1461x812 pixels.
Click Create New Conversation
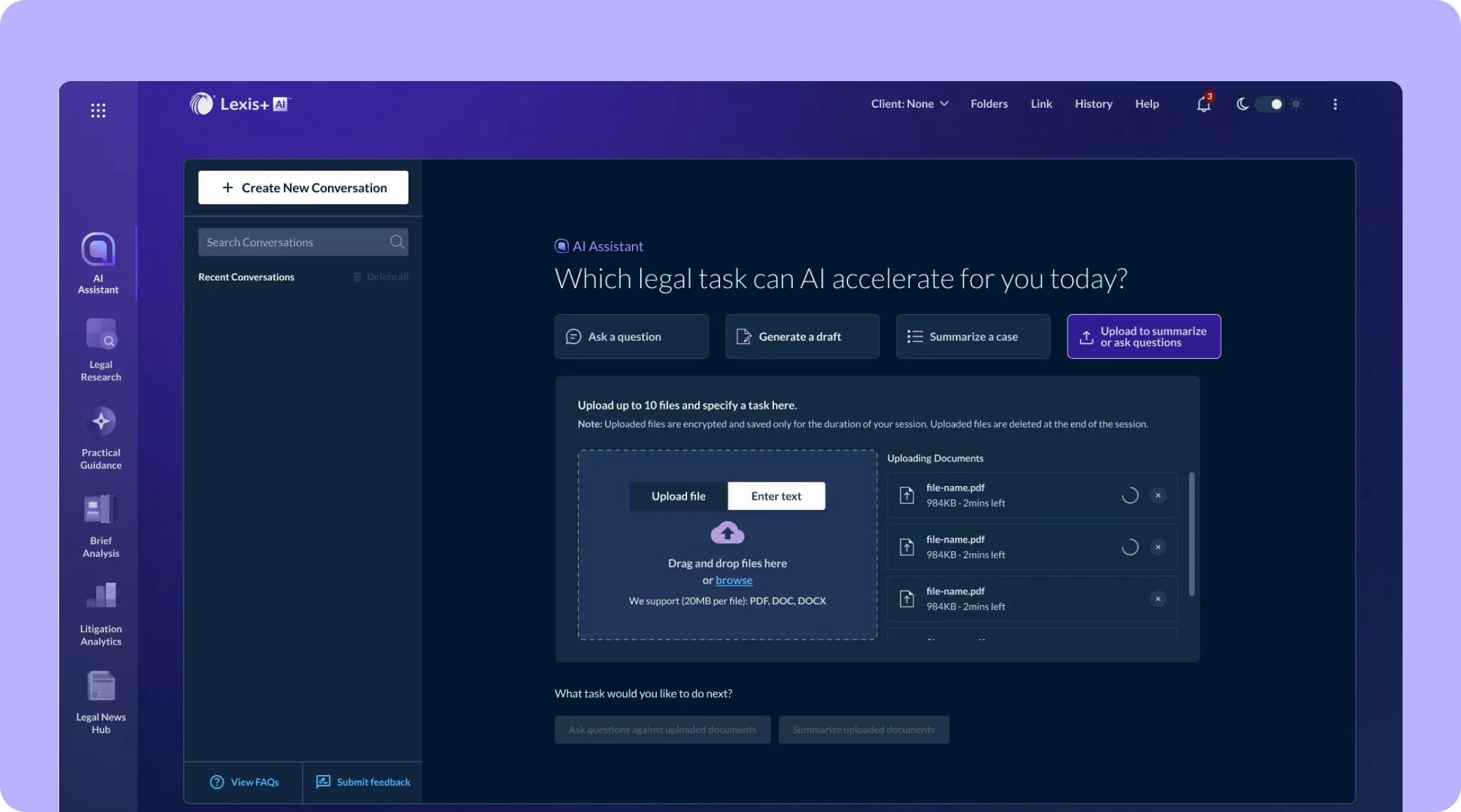tap(303, 187)
